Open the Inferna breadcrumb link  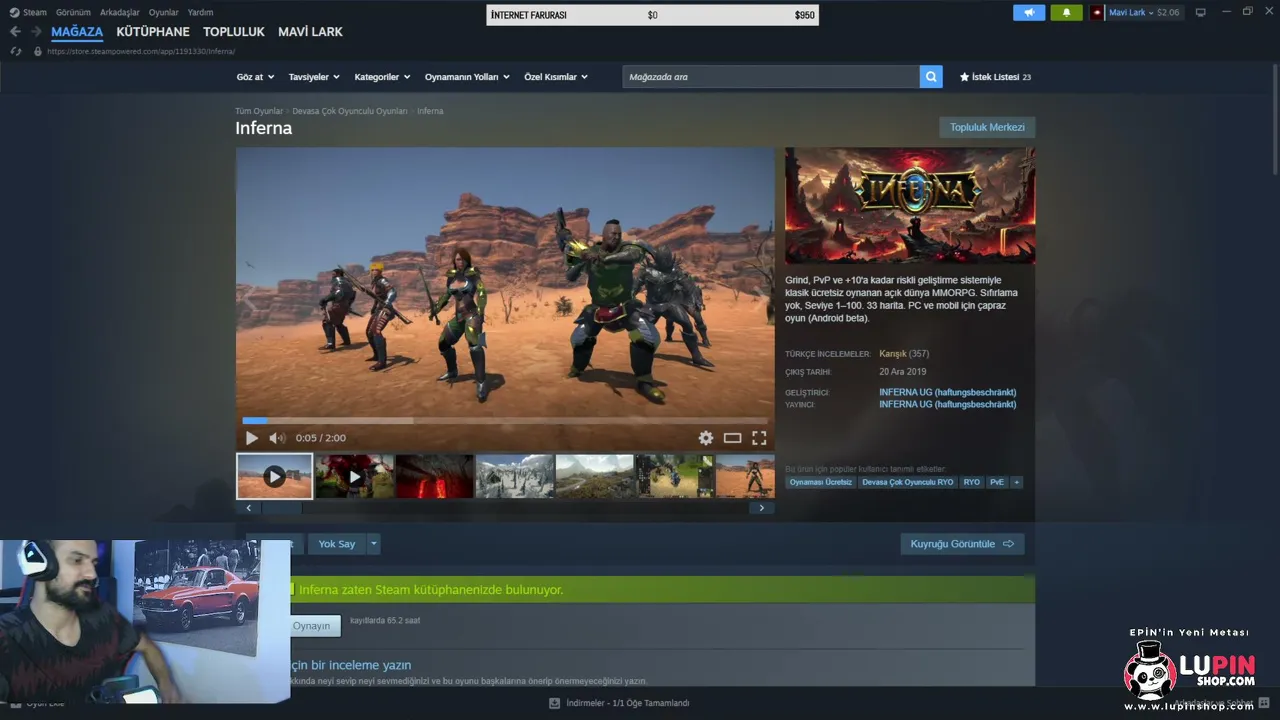click(x=430, y=111)
